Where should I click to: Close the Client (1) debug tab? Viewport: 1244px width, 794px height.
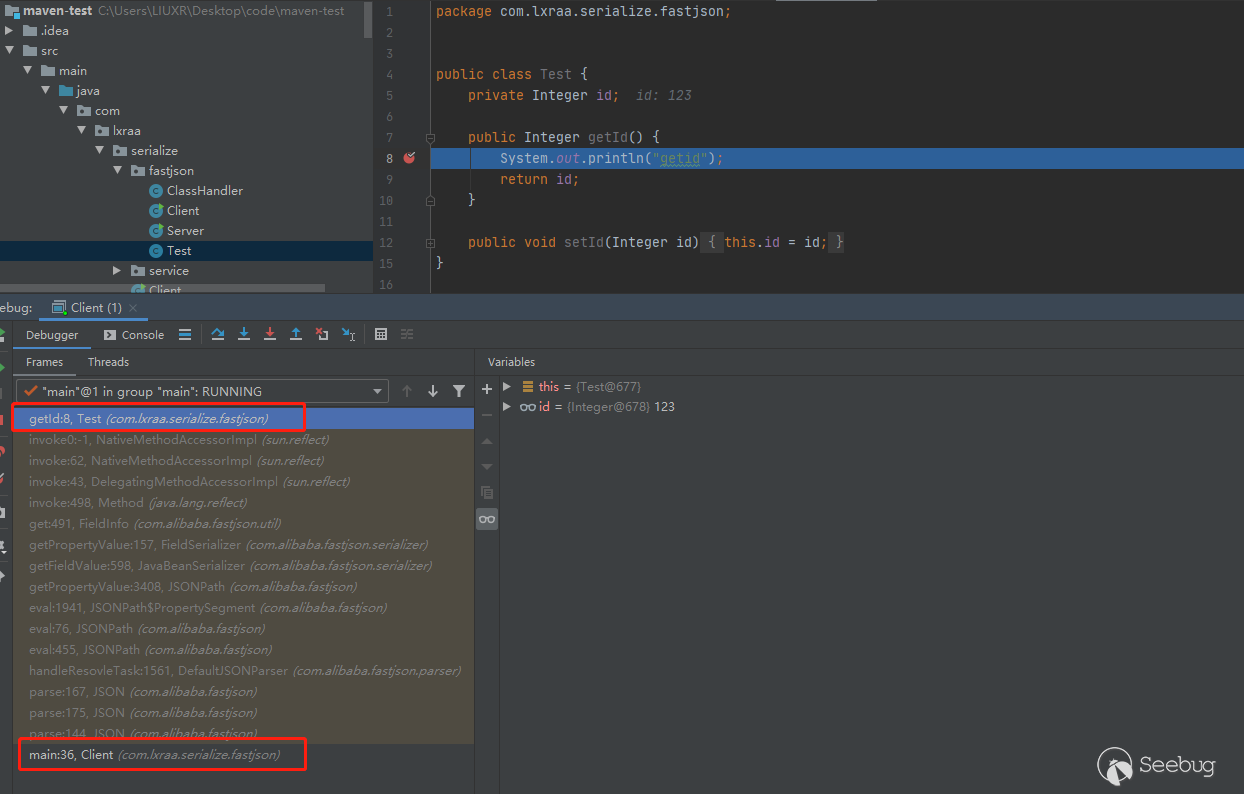pos(133,308)
